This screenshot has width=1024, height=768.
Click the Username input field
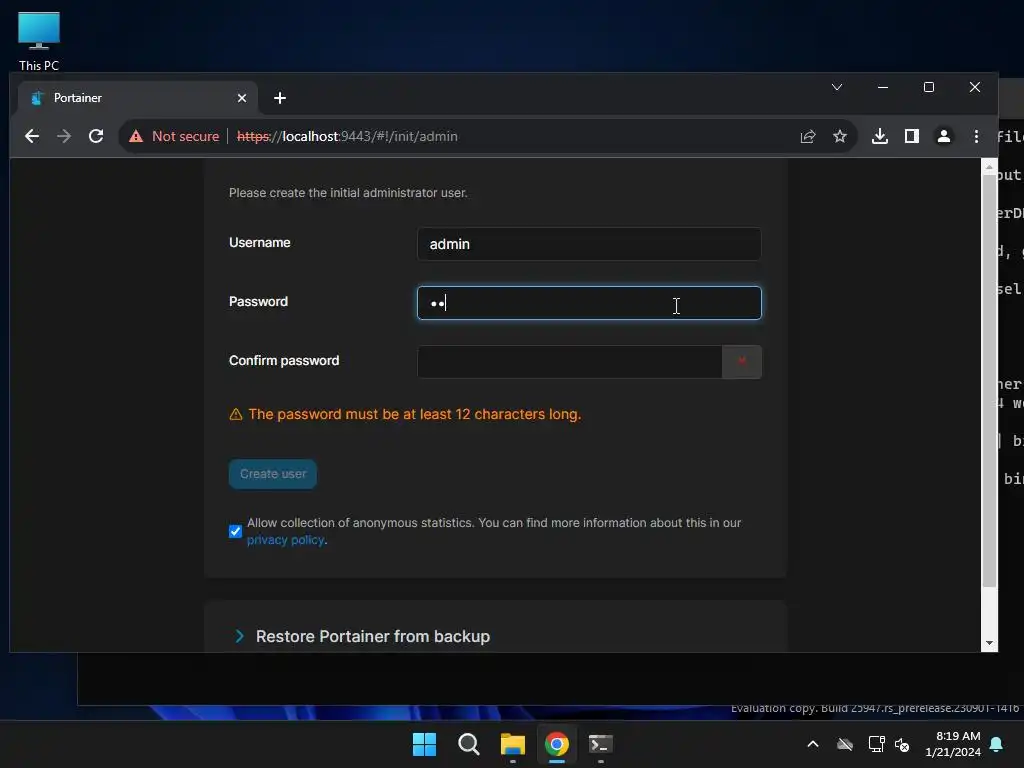point(589,244)
